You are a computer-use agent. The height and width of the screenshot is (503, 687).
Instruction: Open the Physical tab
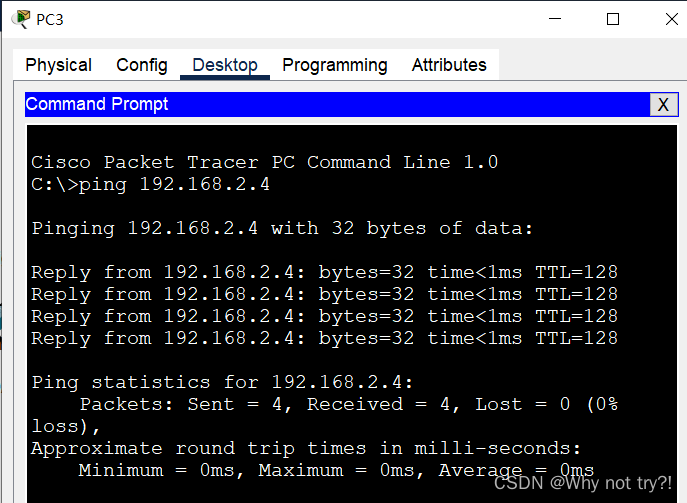(x=59, y=65)
